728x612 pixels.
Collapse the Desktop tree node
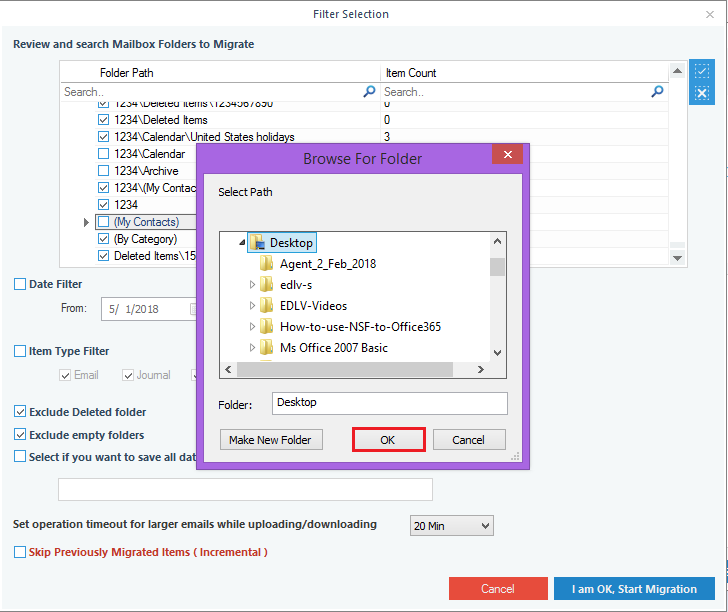pyautogui.click(x=242, y=242)
